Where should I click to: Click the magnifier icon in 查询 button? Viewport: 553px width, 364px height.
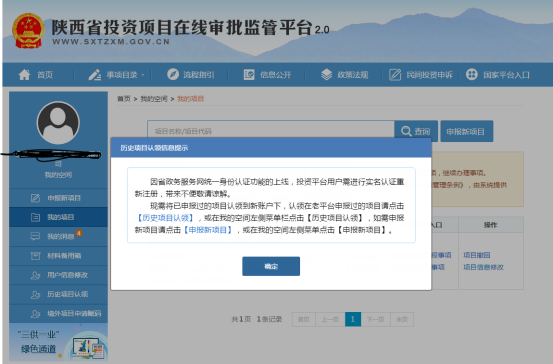point(406,131)
